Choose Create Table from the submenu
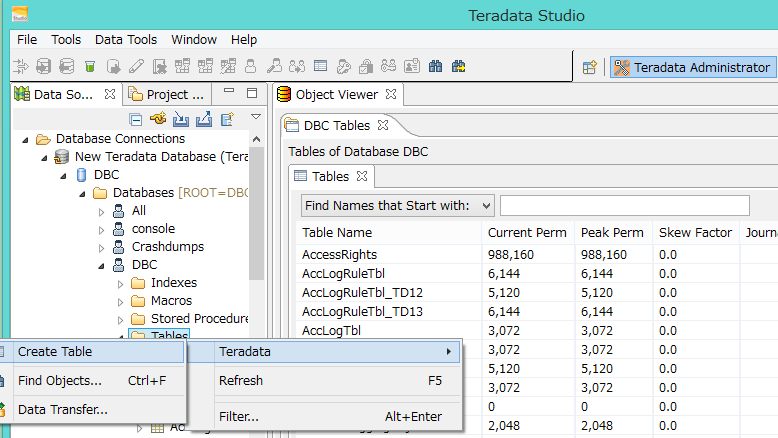This screenshot has height=438, width=778. click(92, 352)
